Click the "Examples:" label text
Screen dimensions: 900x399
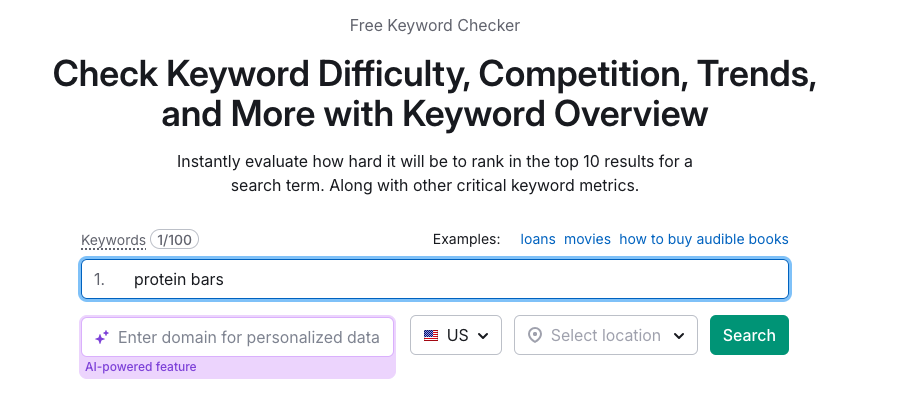466,239
